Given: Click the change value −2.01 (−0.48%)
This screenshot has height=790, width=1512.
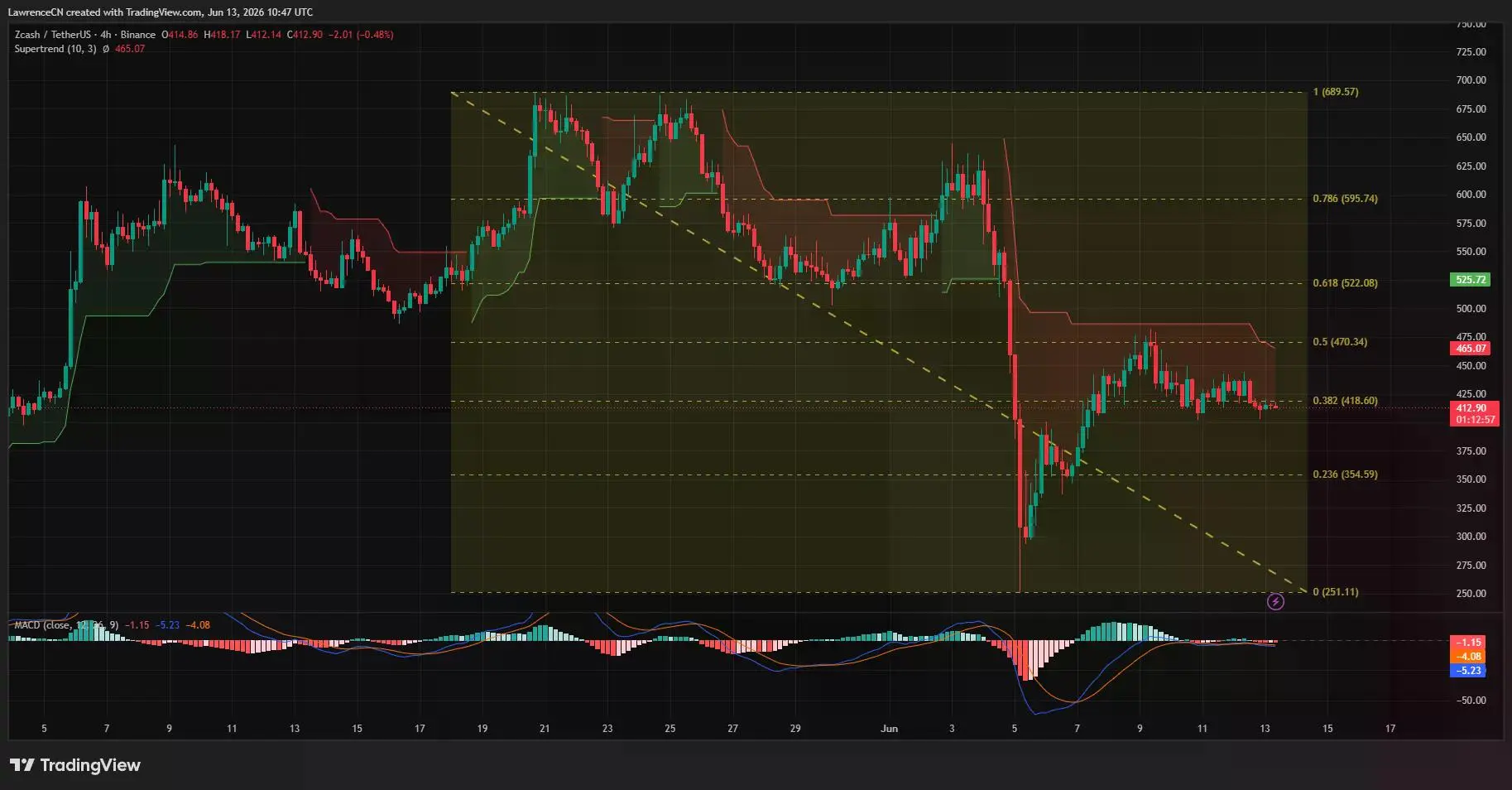Looking at the screenshot, I should click(361, 35).
